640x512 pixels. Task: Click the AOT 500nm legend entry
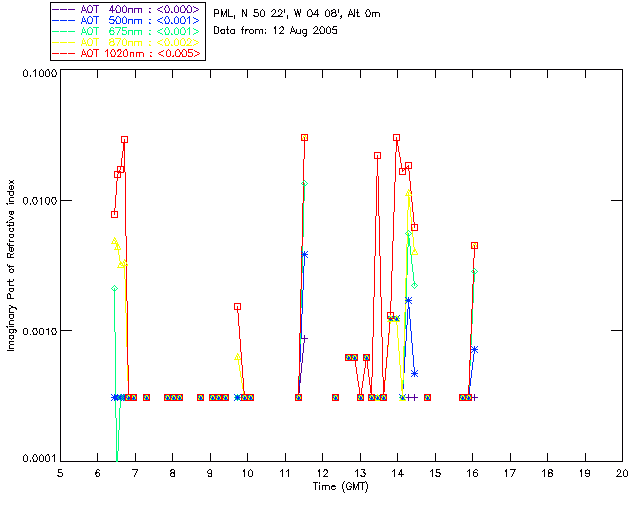click(x=127, y=20)
